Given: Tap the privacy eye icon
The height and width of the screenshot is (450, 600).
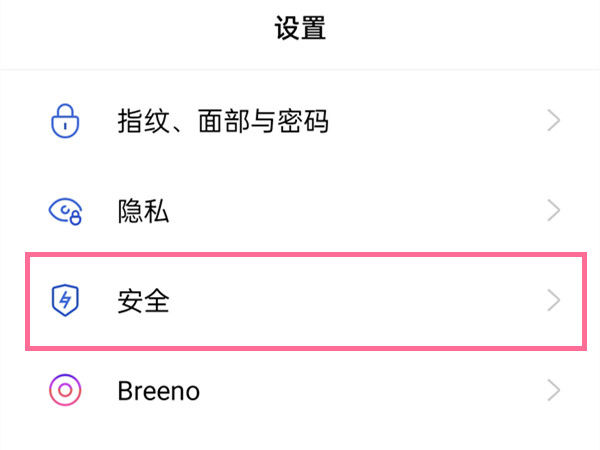Looking at the screenshot, I should pyautogui.click(x=64, y=211).
